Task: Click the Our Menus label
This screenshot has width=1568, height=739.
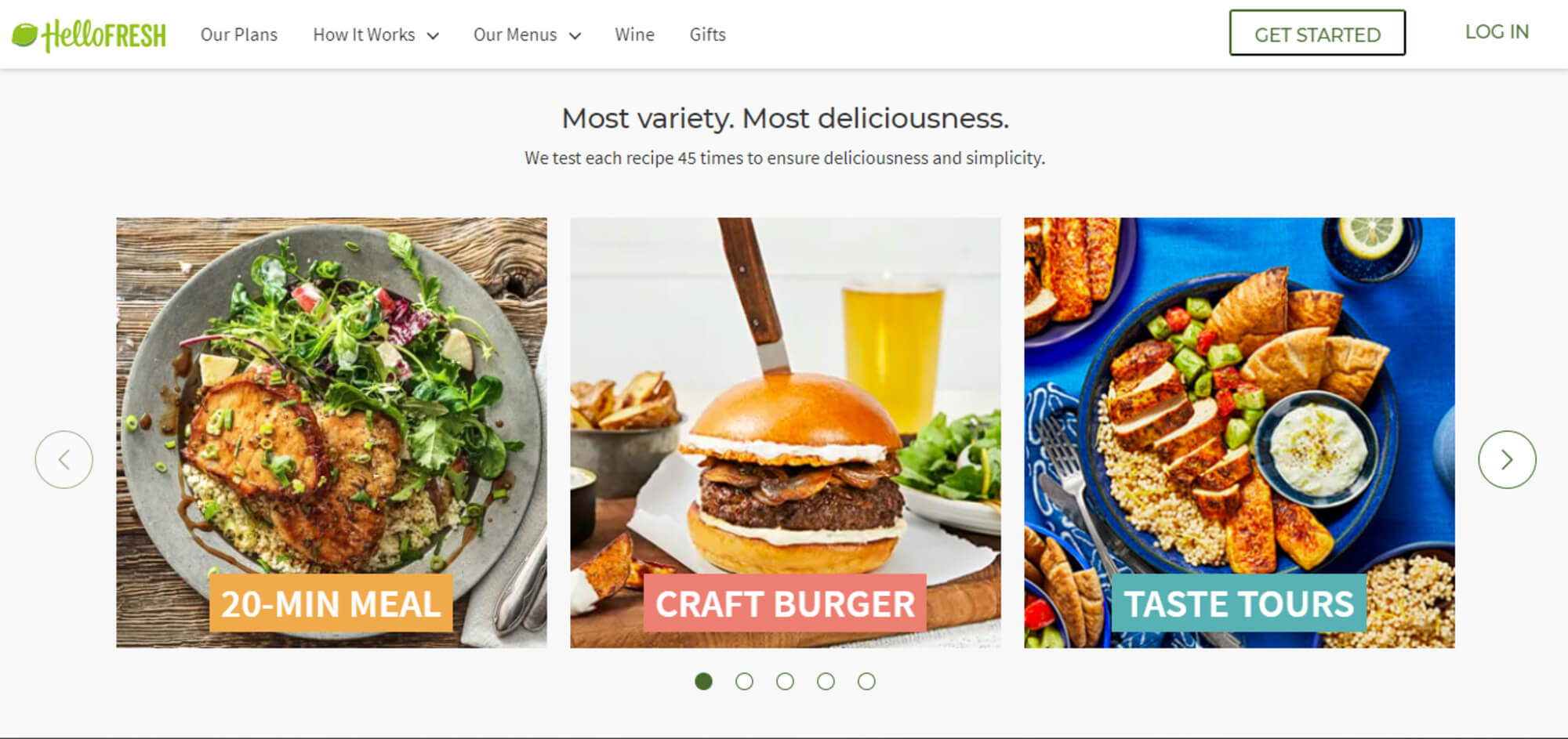Action: tap(515, 35)
